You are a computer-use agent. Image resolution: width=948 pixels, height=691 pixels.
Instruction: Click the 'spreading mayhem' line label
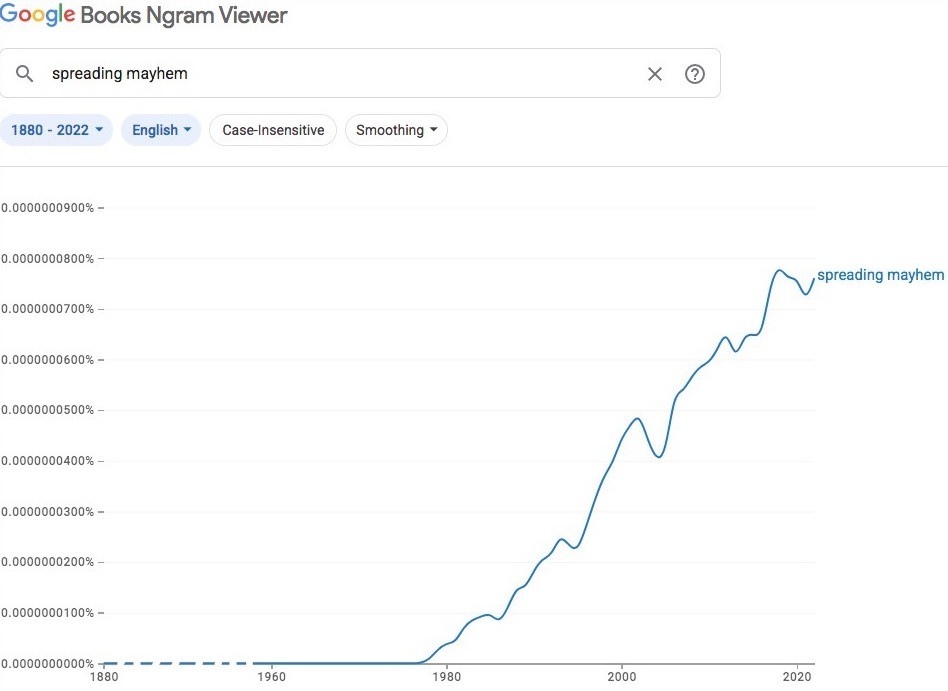pyautogui.click(x=880, y=275)
